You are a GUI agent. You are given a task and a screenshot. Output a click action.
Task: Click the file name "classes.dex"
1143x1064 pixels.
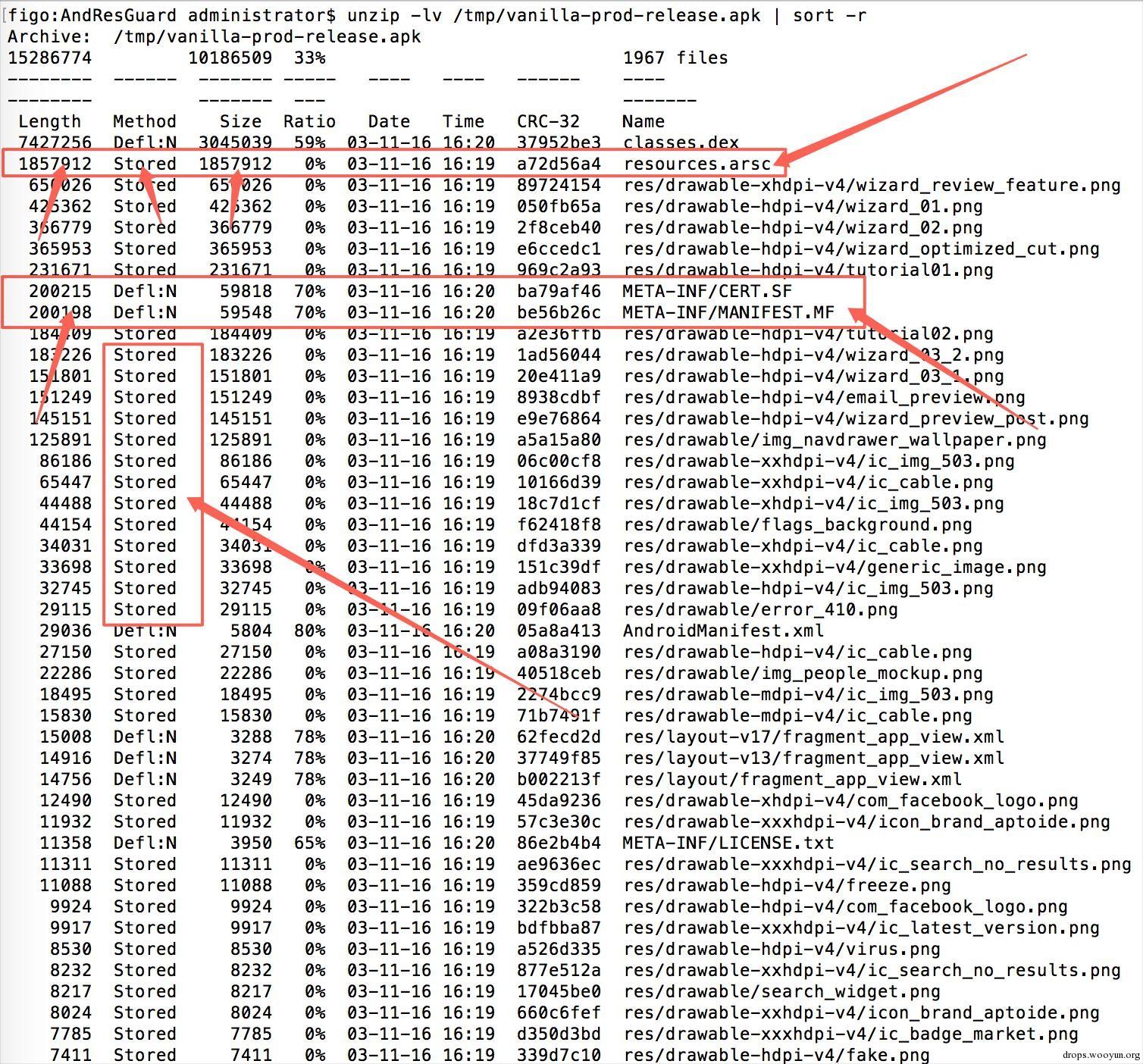click(x=681, y=142)
